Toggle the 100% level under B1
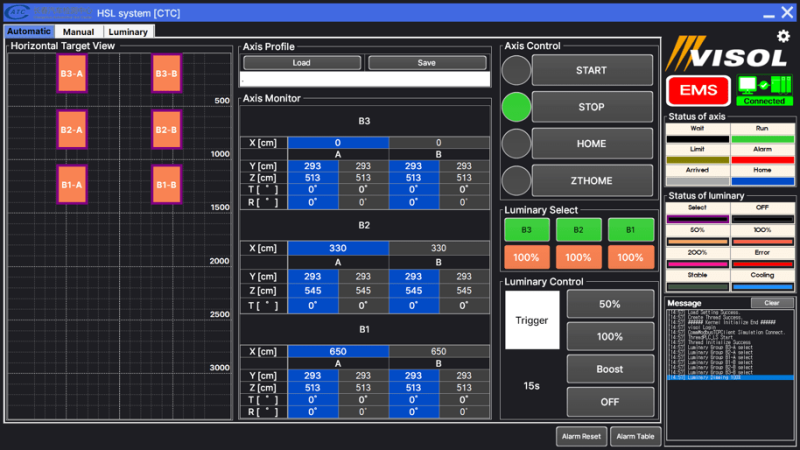 (631, 257)
